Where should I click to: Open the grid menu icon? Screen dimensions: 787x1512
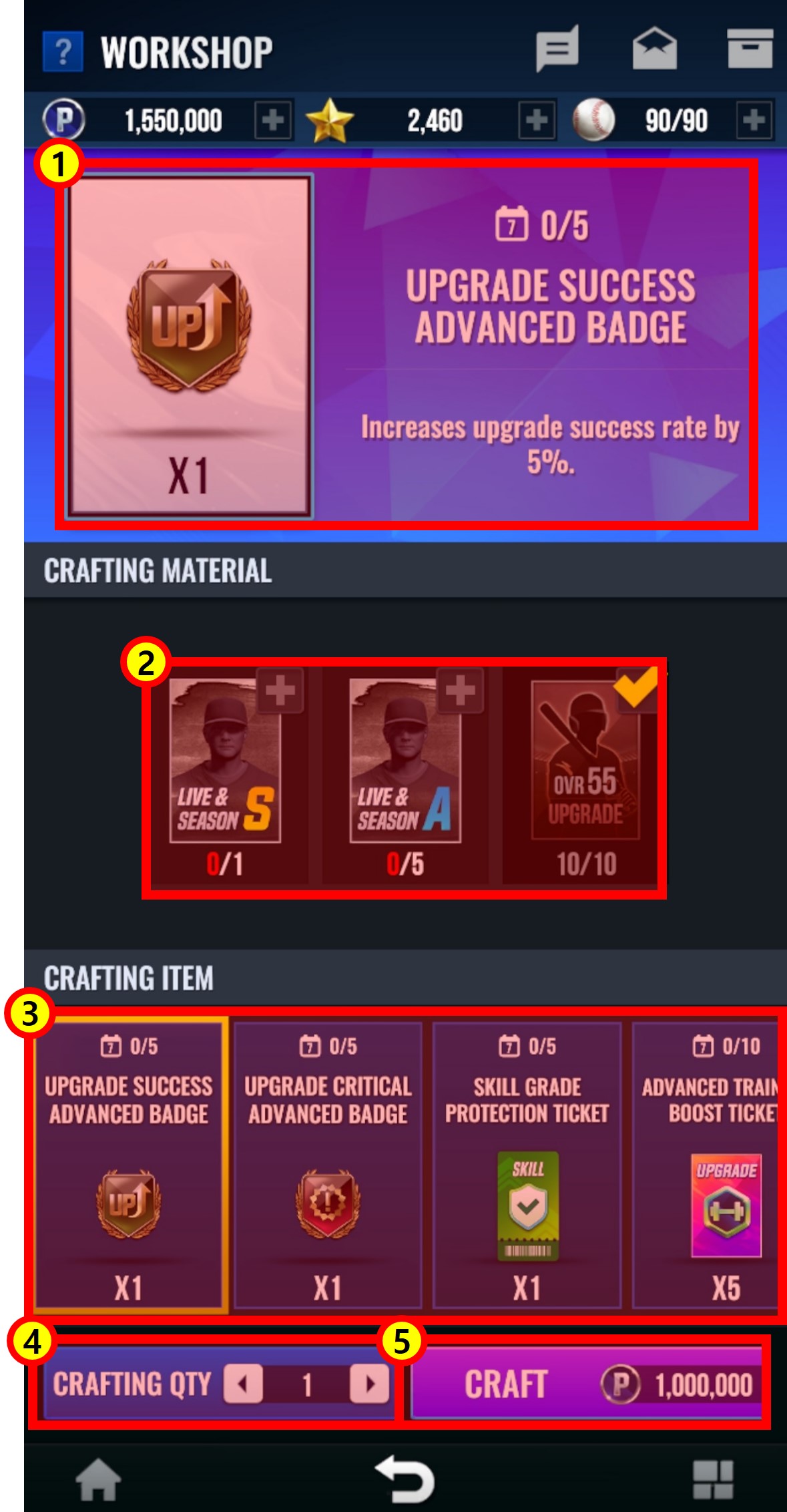click(x=712, y=1479)
